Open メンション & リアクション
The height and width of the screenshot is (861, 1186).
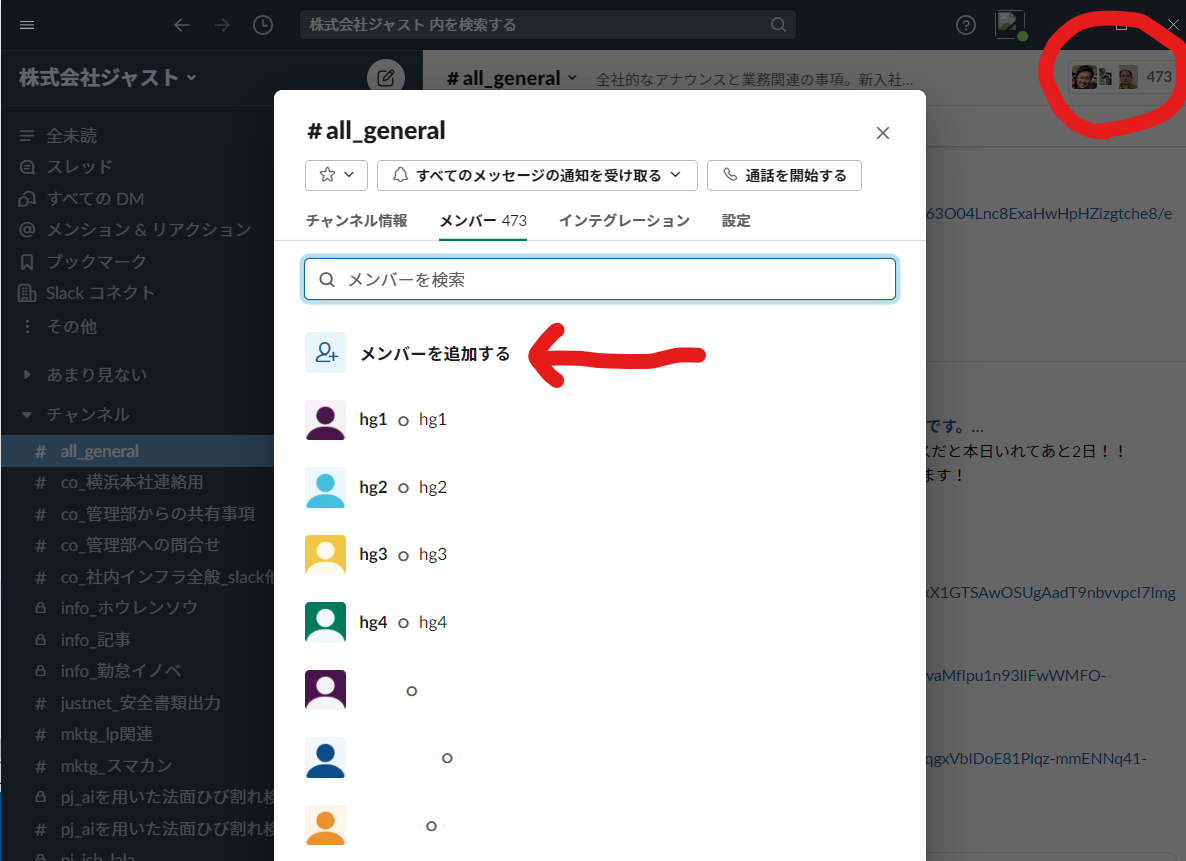tap(136, 229)
